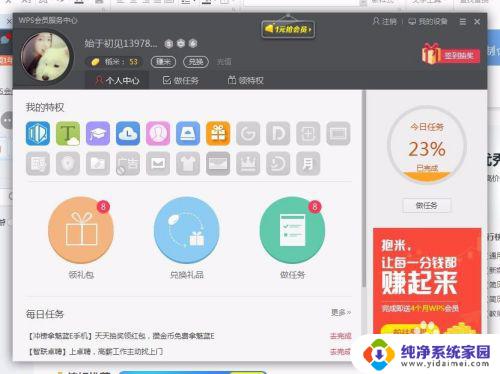Image resolution: width=500 pixels, height=374 pixels.
Task: Click the gray 广告 ad-blocking privilege icon
Action: click(x=128, y=163)
